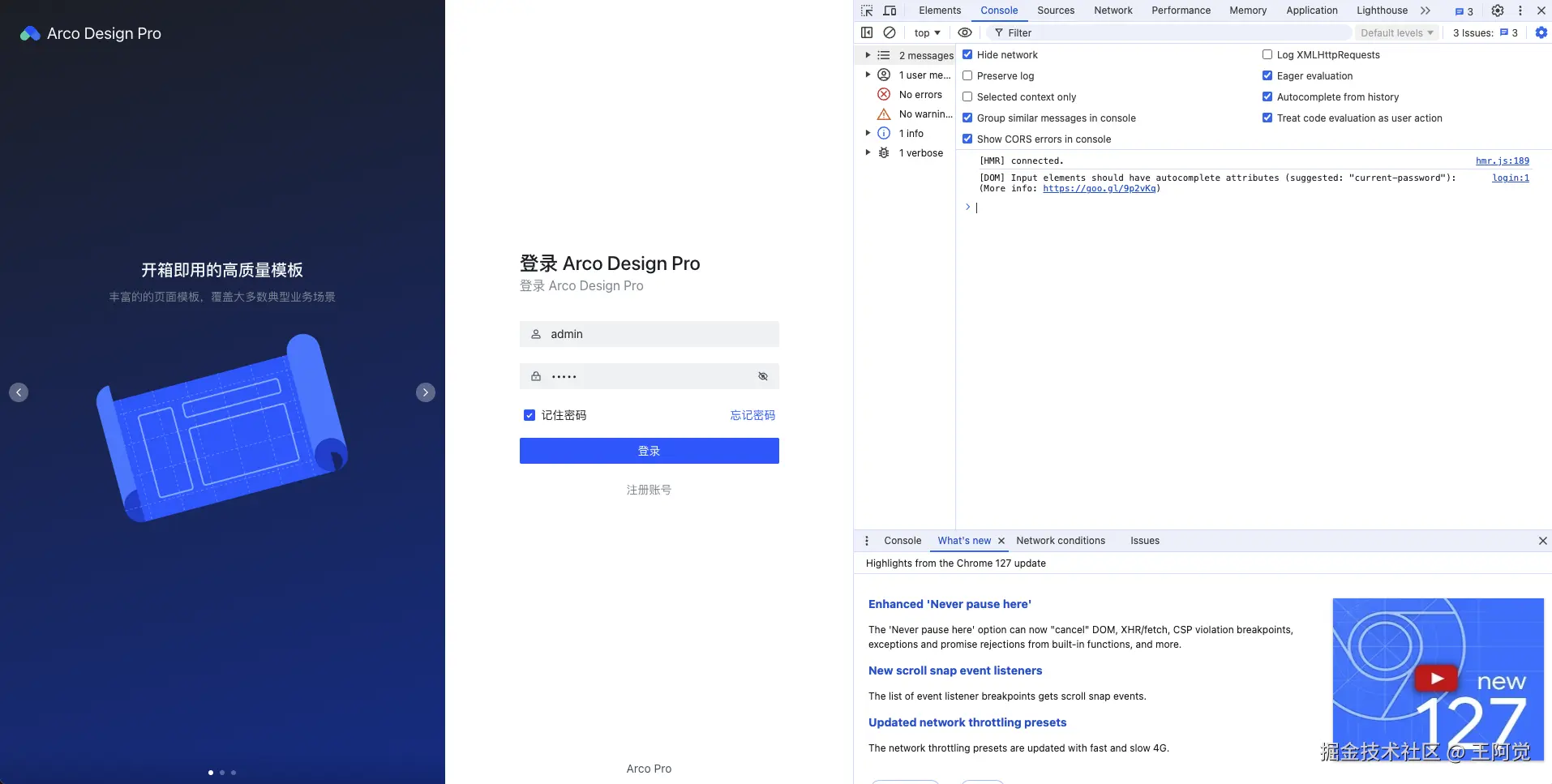Toggle Group similar messages in console

(x=967, y=118)
